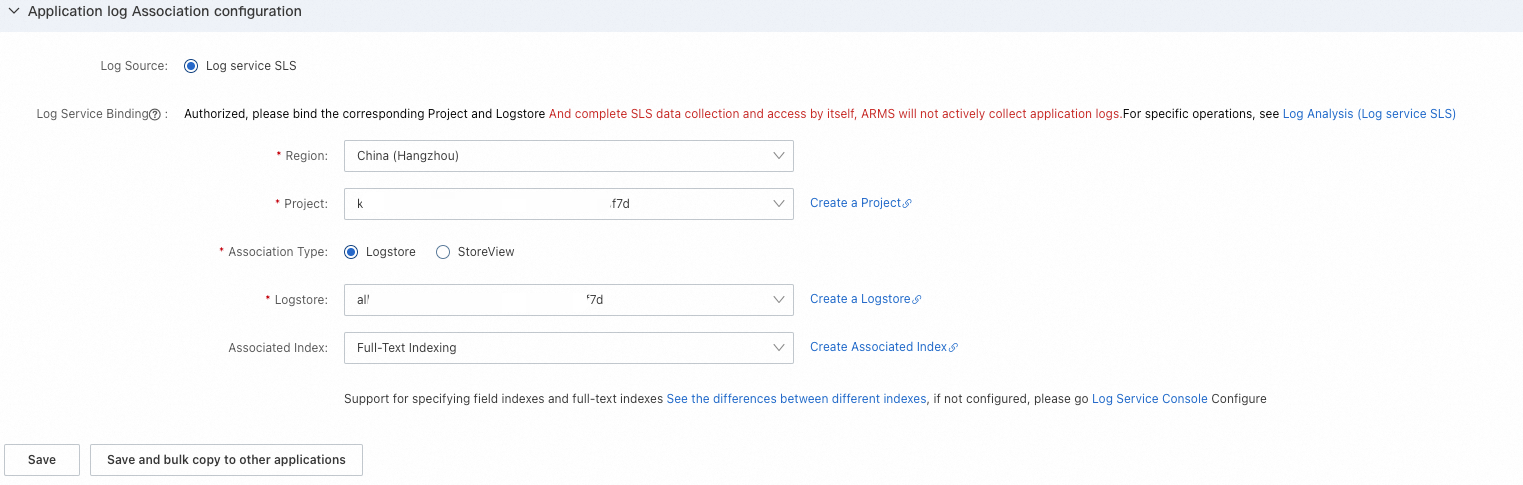Go to the Log Service Console link
The height and width of the screenshot is (485, 1523).
[x=1149, y=399]
